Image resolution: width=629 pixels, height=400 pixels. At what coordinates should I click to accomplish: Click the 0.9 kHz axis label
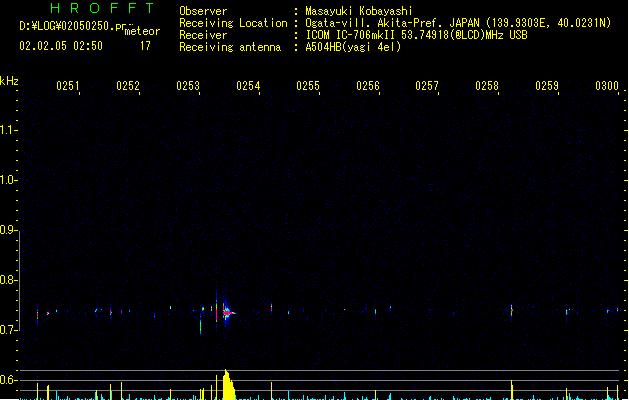(8, 230)
